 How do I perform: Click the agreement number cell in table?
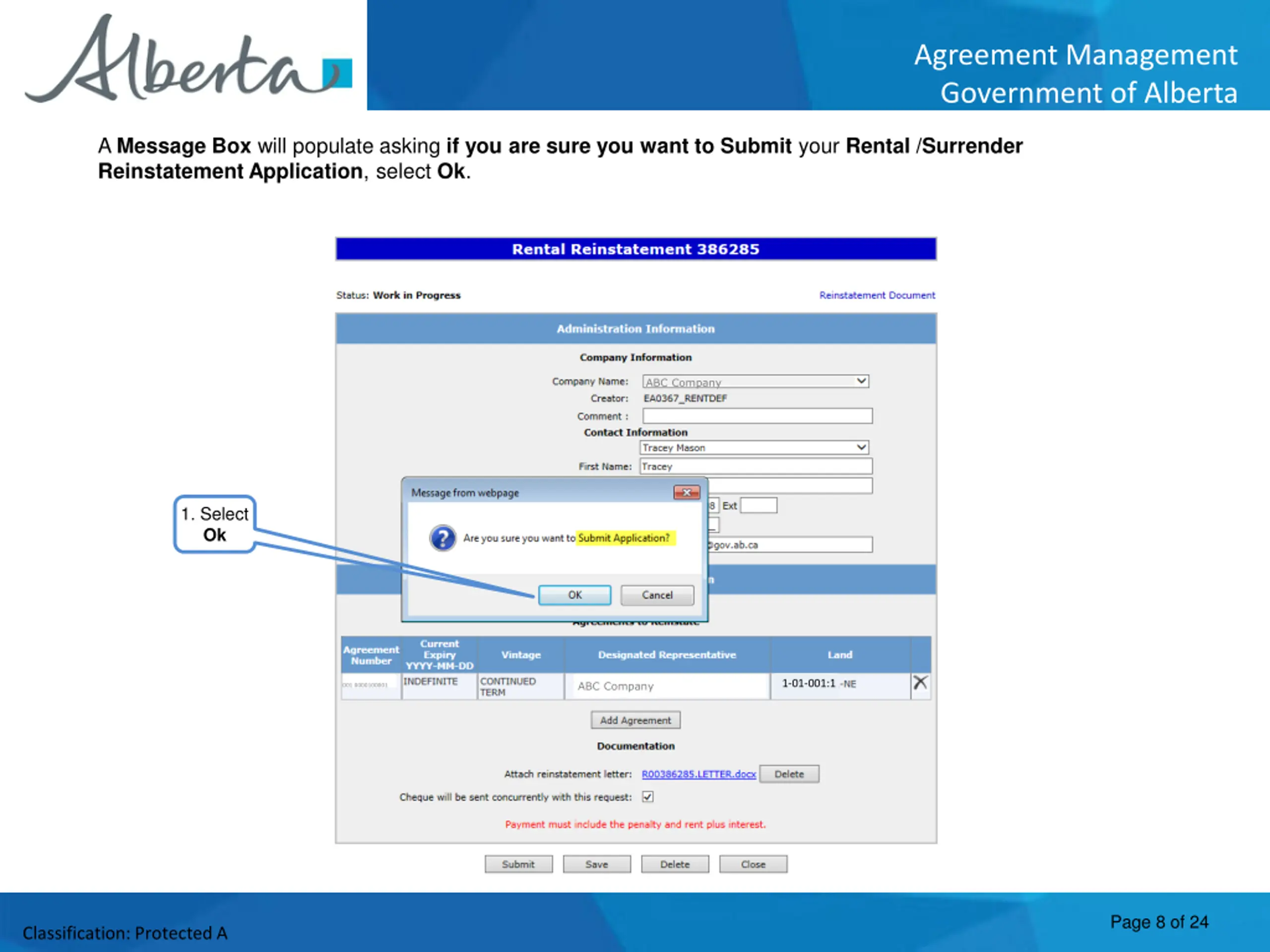(x=371, y=685)
